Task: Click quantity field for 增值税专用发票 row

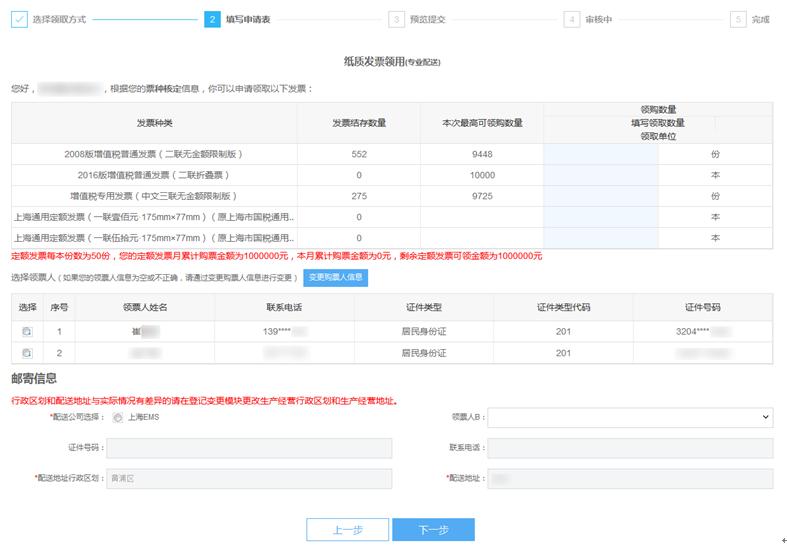Action: click(601, 196)
